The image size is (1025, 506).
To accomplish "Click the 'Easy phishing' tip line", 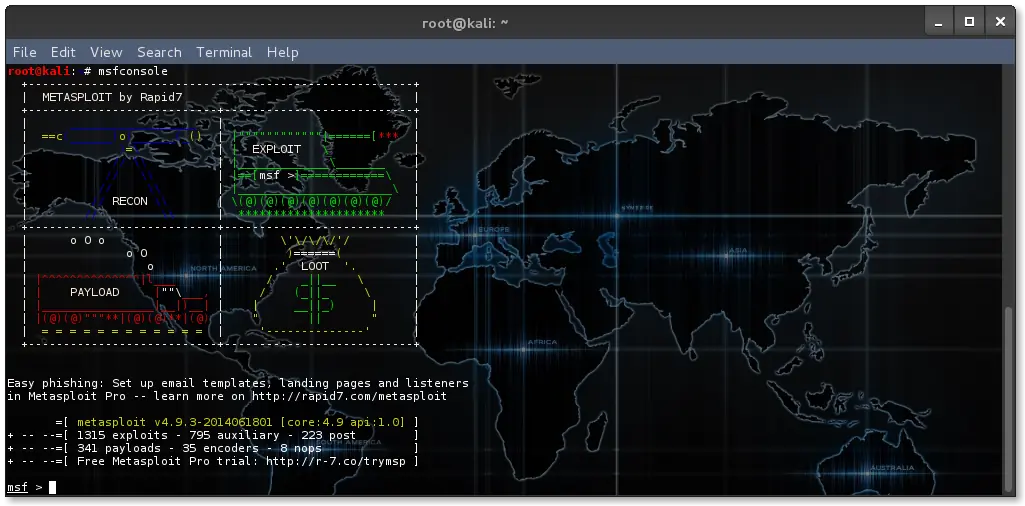I will [x=238, y=383].
